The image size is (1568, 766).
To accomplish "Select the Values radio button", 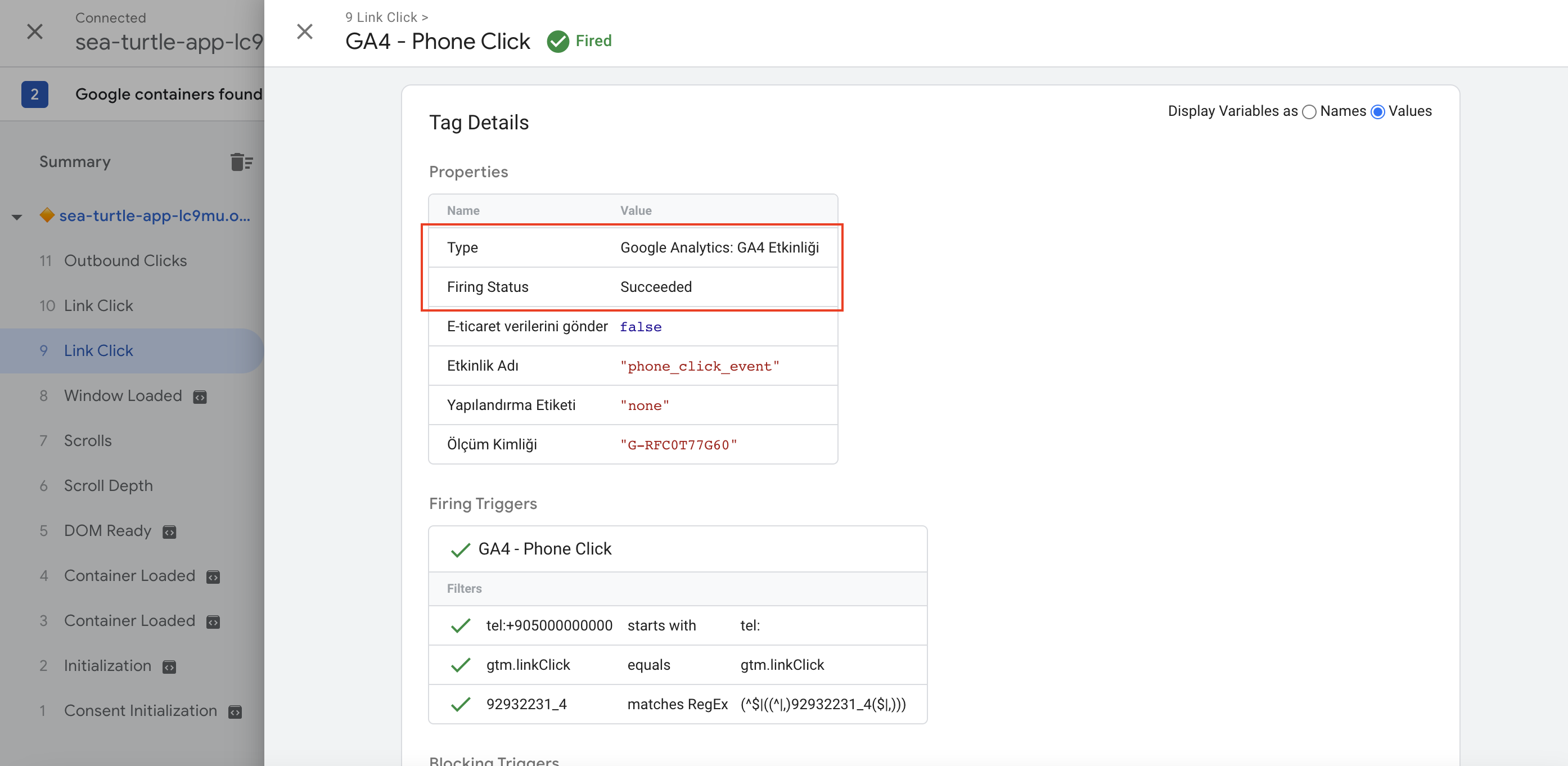I will point(1378,111).
